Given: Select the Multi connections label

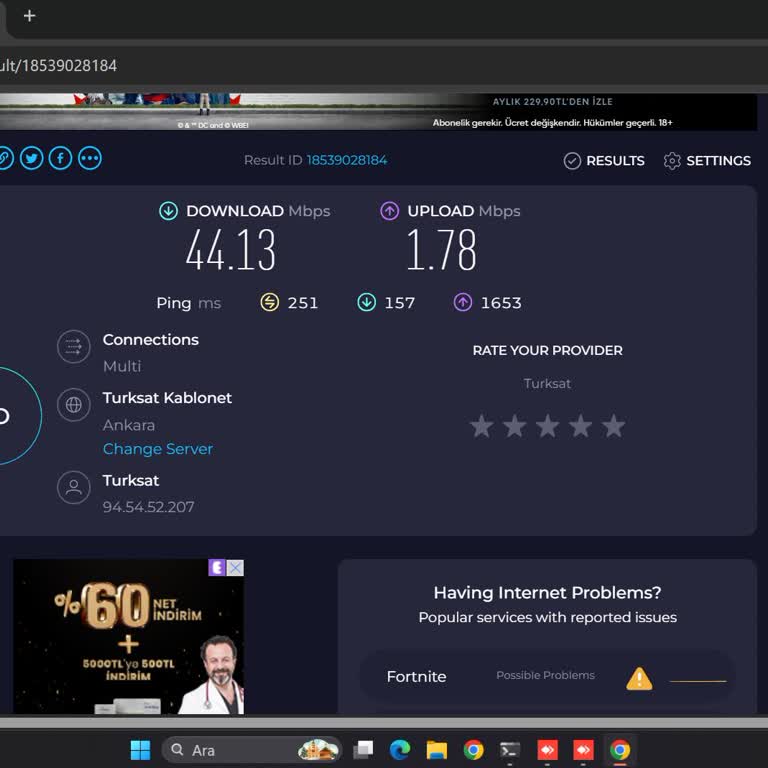Looking at the screenshot, I should (122, 366).
